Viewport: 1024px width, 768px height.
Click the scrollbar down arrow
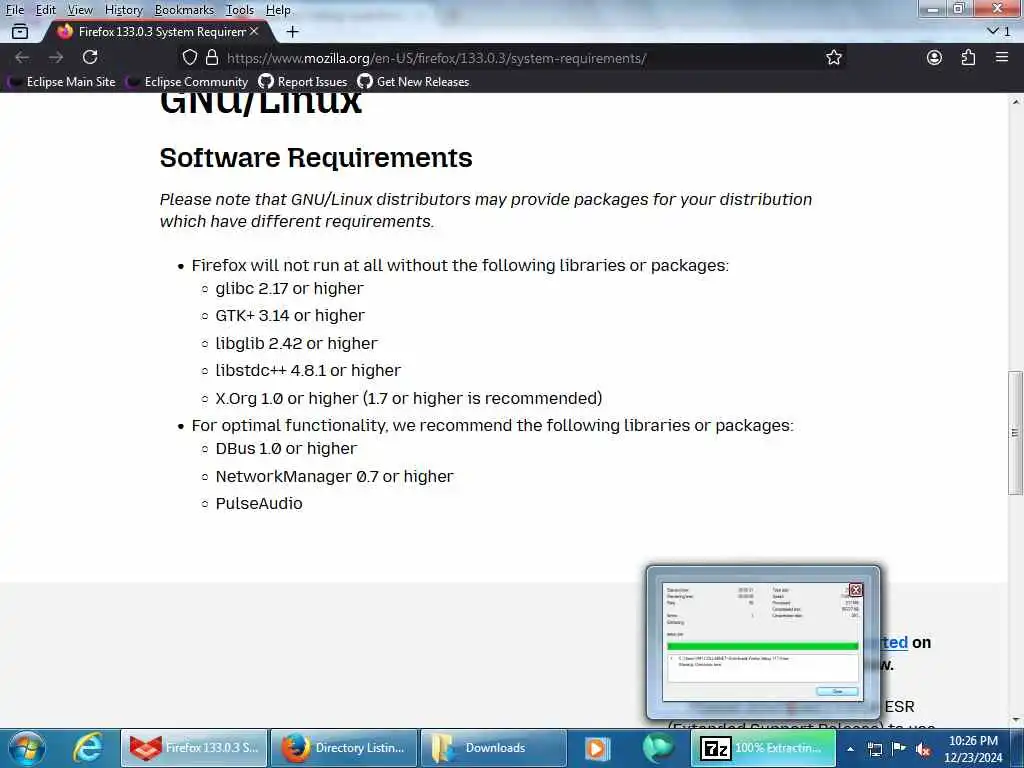[1016, 720]
